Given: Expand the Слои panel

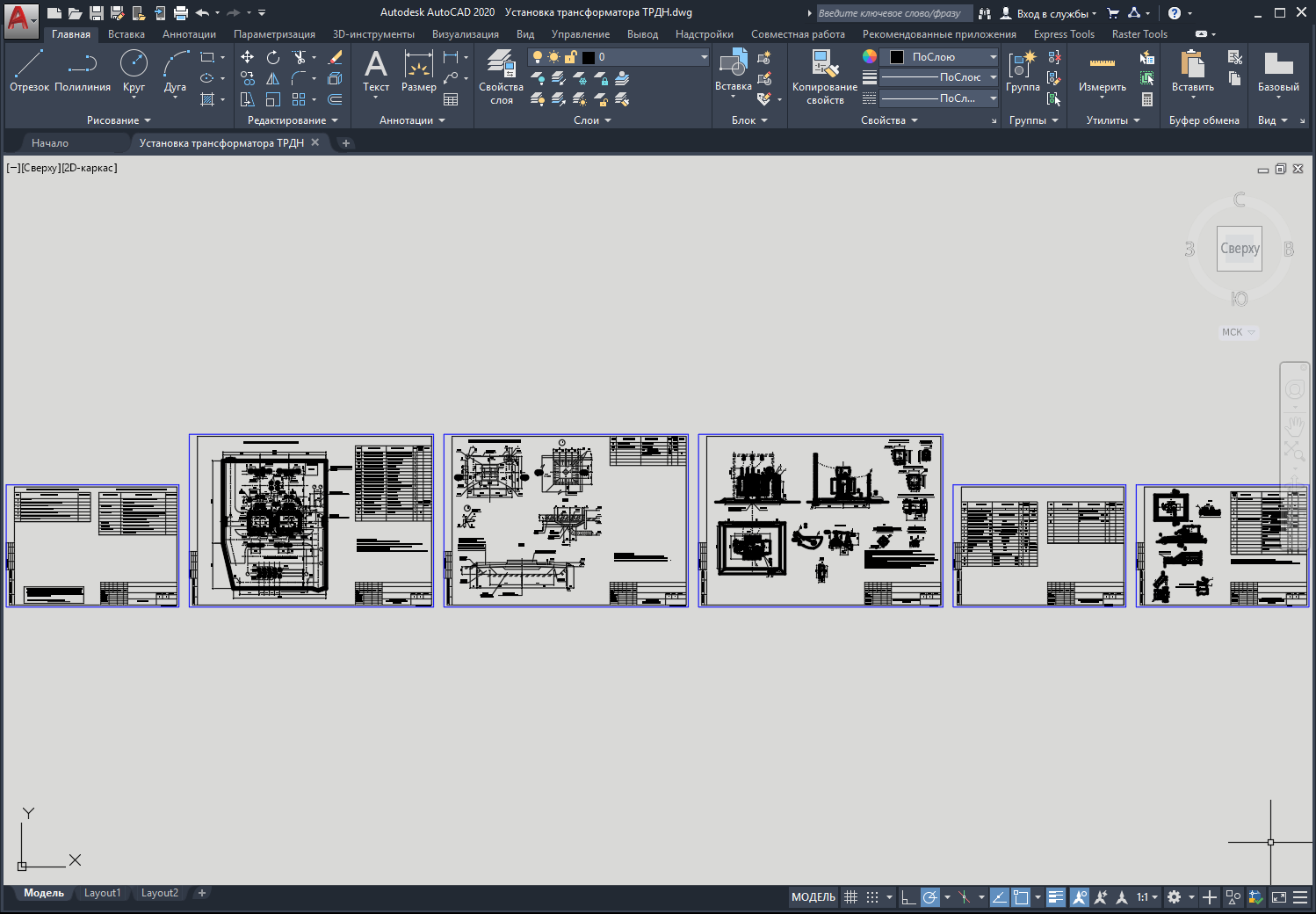Looking at the screenshot, I should 592,120.
